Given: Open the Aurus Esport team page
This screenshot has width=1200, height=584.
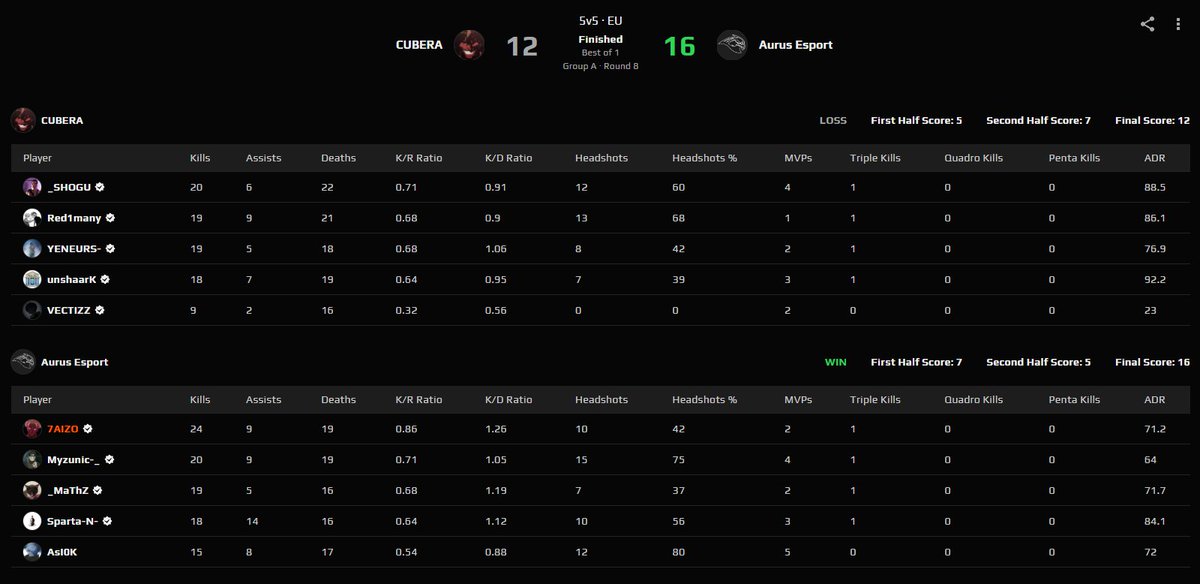Looking at the screenshot, I should click(72, 362).
